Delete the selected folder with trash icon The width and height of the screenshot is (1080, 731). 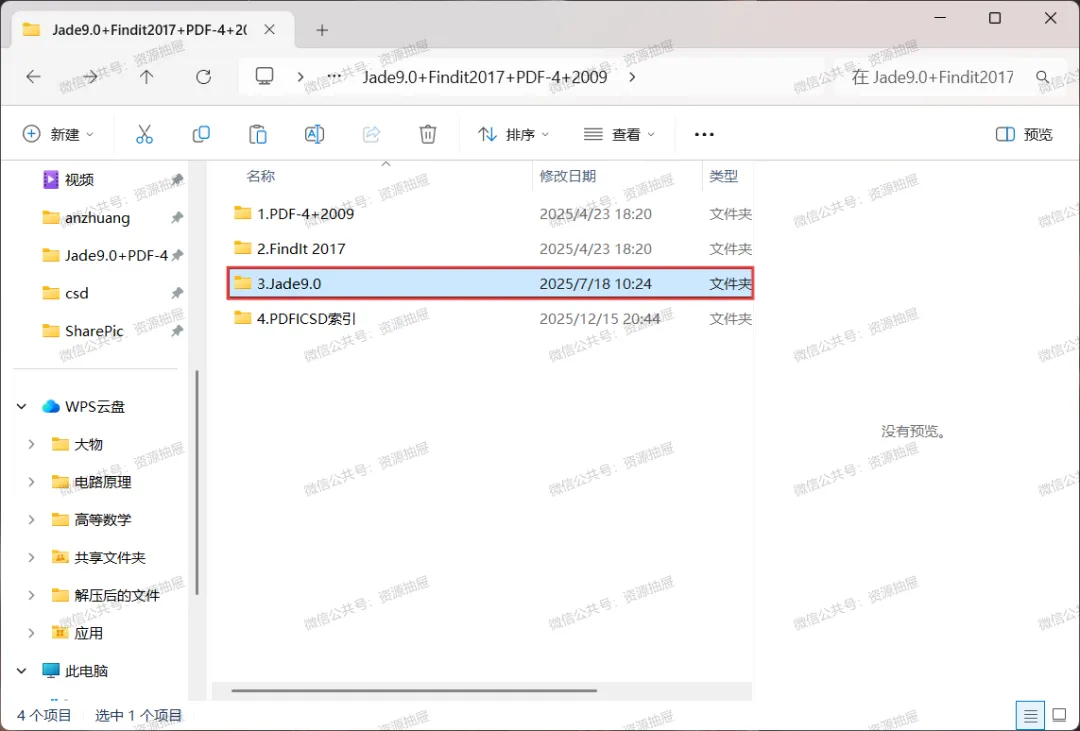[x=428, y=134]
